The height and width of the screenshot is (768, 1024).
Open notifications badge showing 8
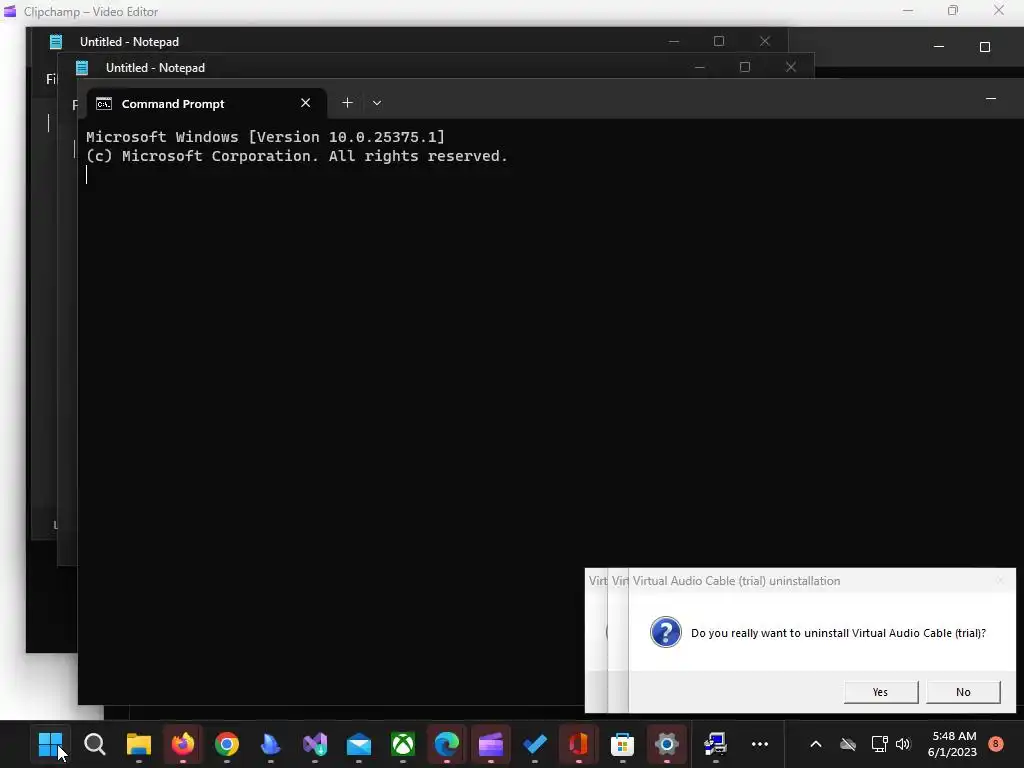(995, 743)
